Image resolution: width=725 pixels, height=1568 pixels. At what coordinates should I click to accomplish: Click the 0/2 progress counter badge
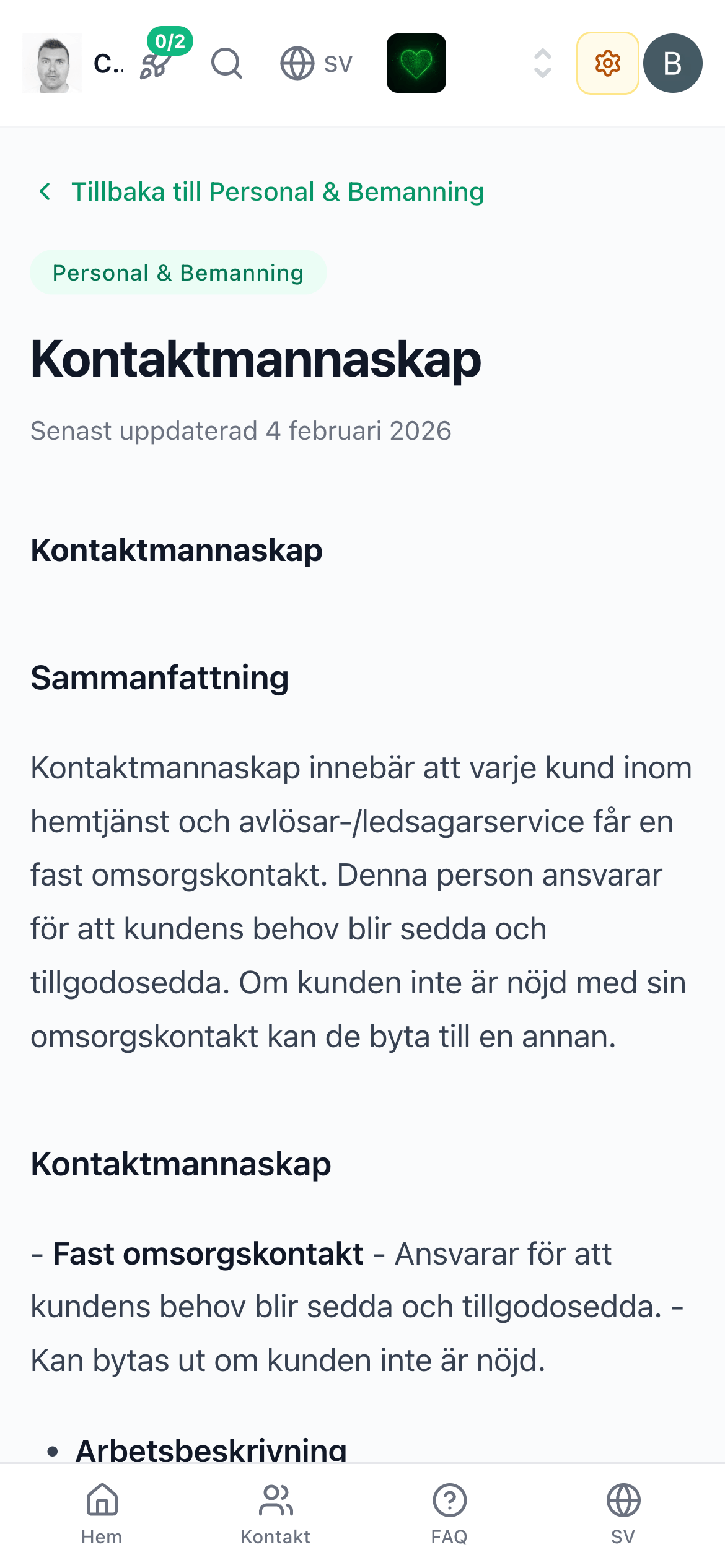point(169,41)
